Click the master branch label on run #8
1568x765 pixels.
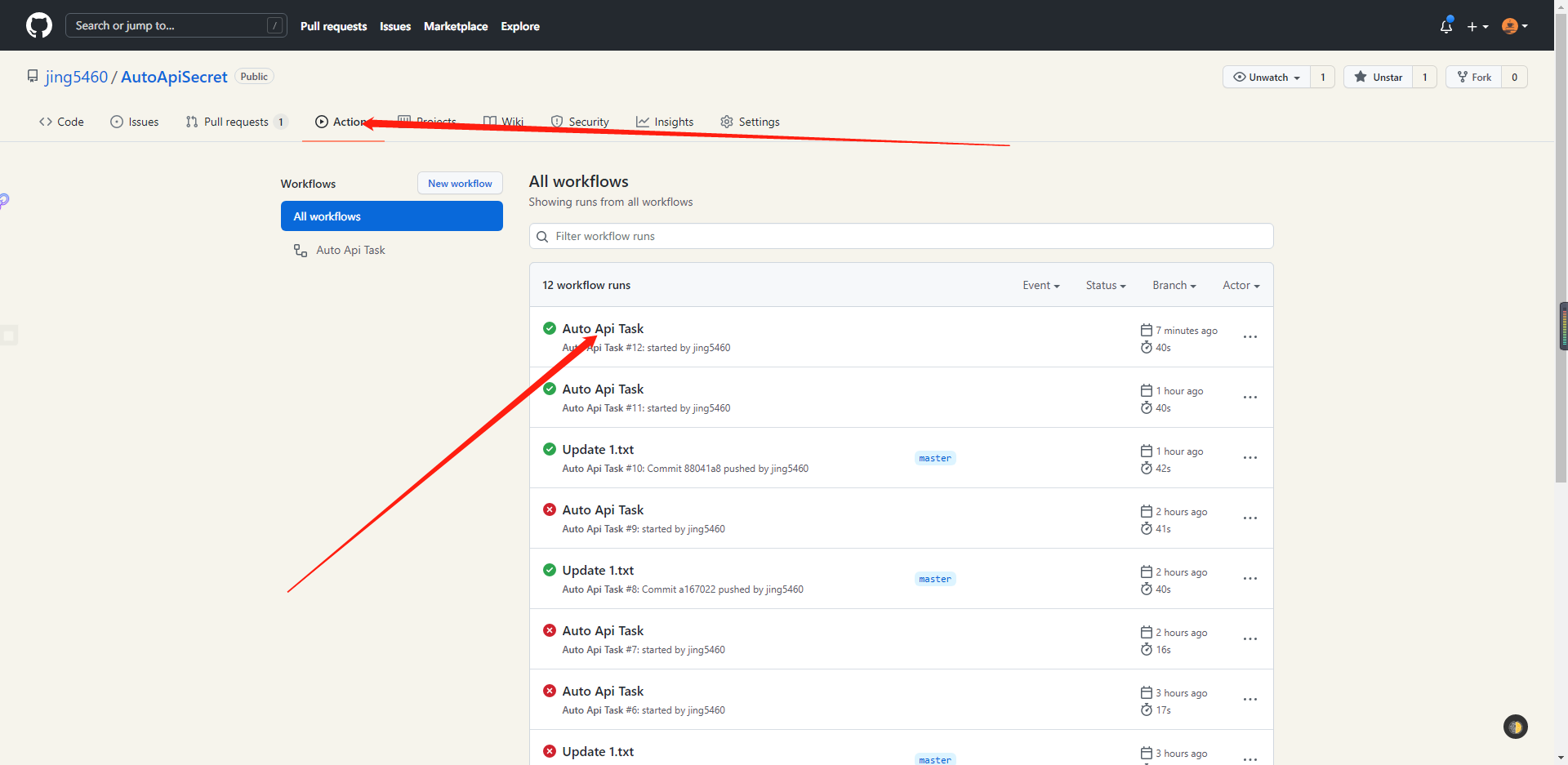[935, 579]
